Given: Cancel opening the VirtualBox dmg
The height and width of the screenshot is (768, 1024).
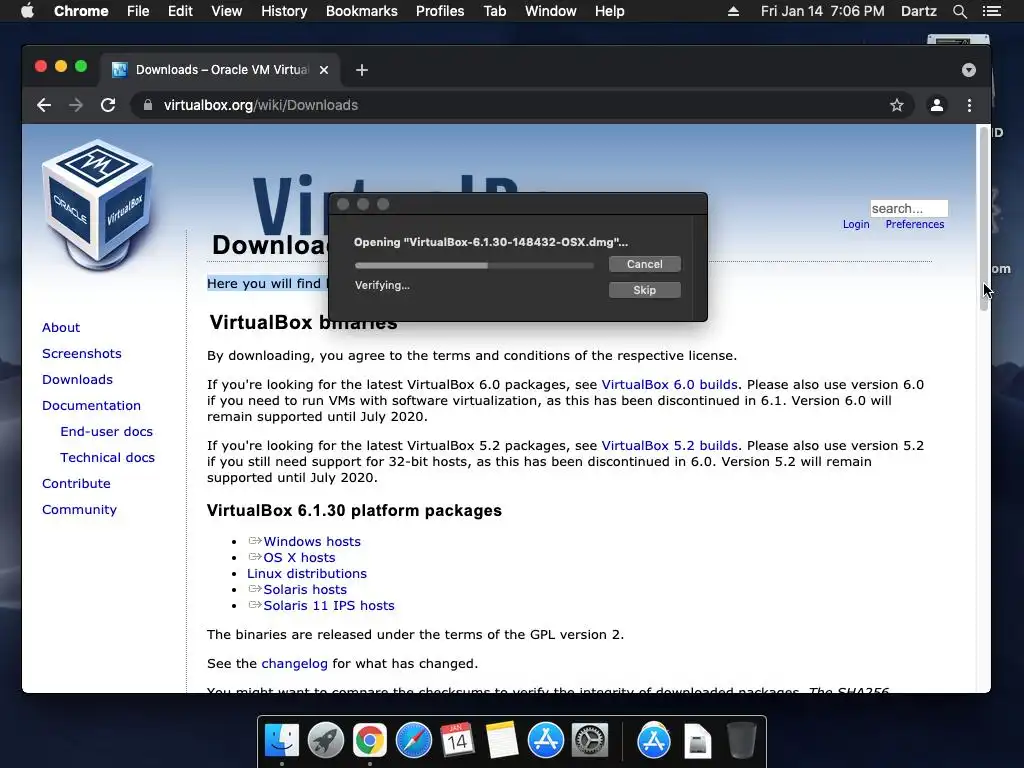Looking at the screenshot, I should point(645,264).
